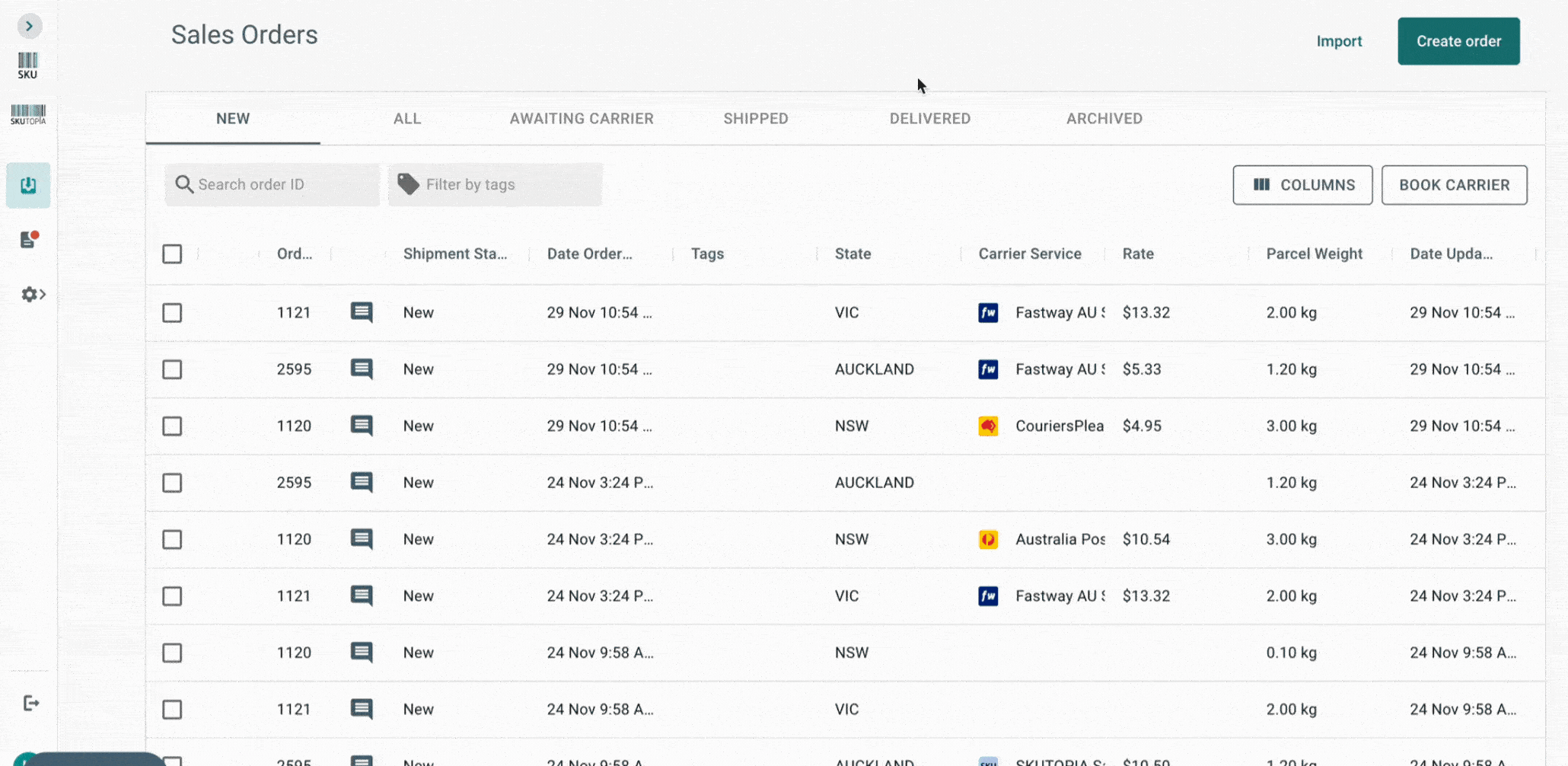Click Australia Post carrier logo in $10.54 row
The image size is (1568, 766).
tap(988, 539)
